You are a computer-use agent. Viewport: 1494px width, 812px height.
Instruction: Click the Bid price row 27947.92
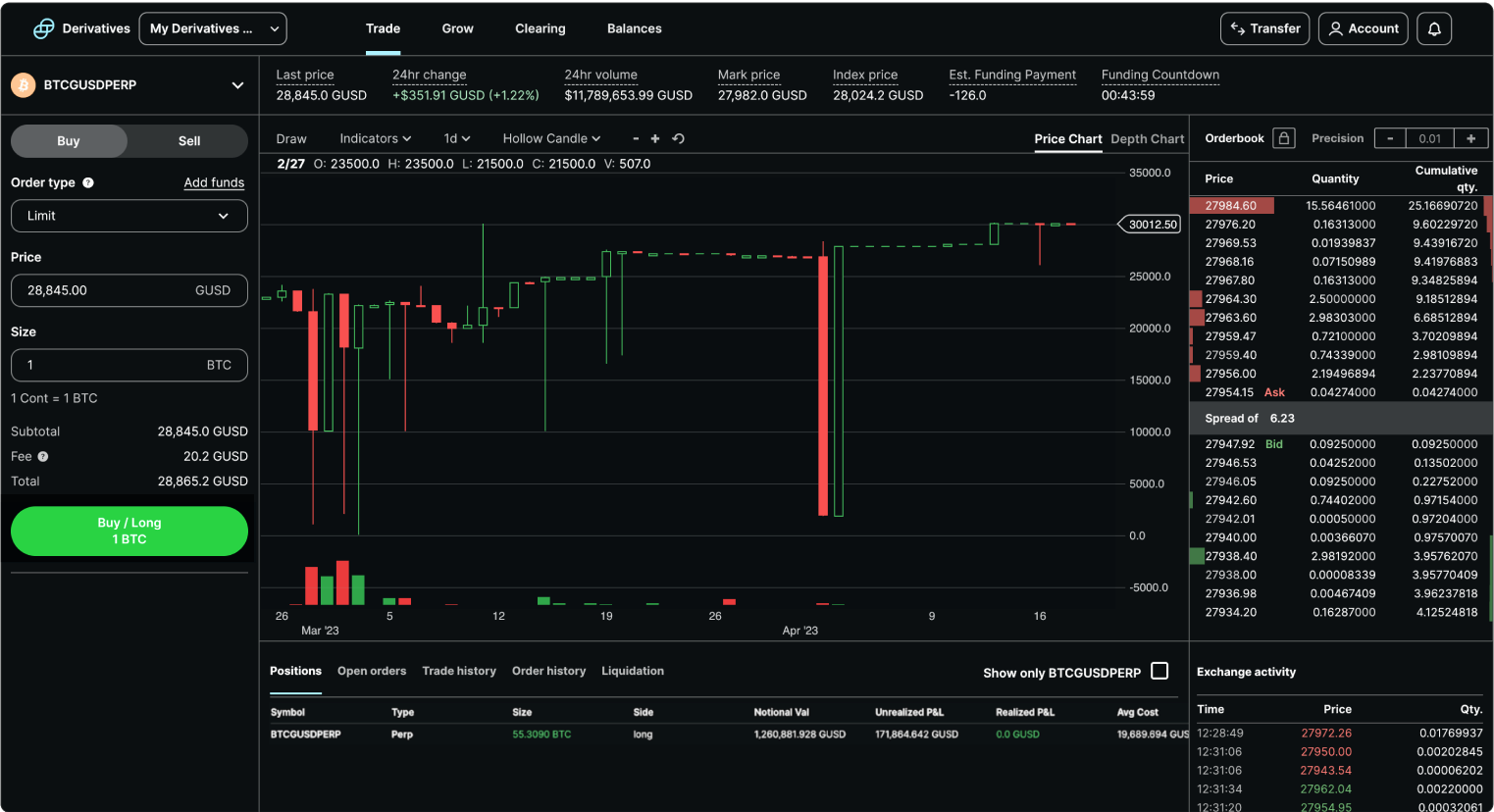(1341, 444)
